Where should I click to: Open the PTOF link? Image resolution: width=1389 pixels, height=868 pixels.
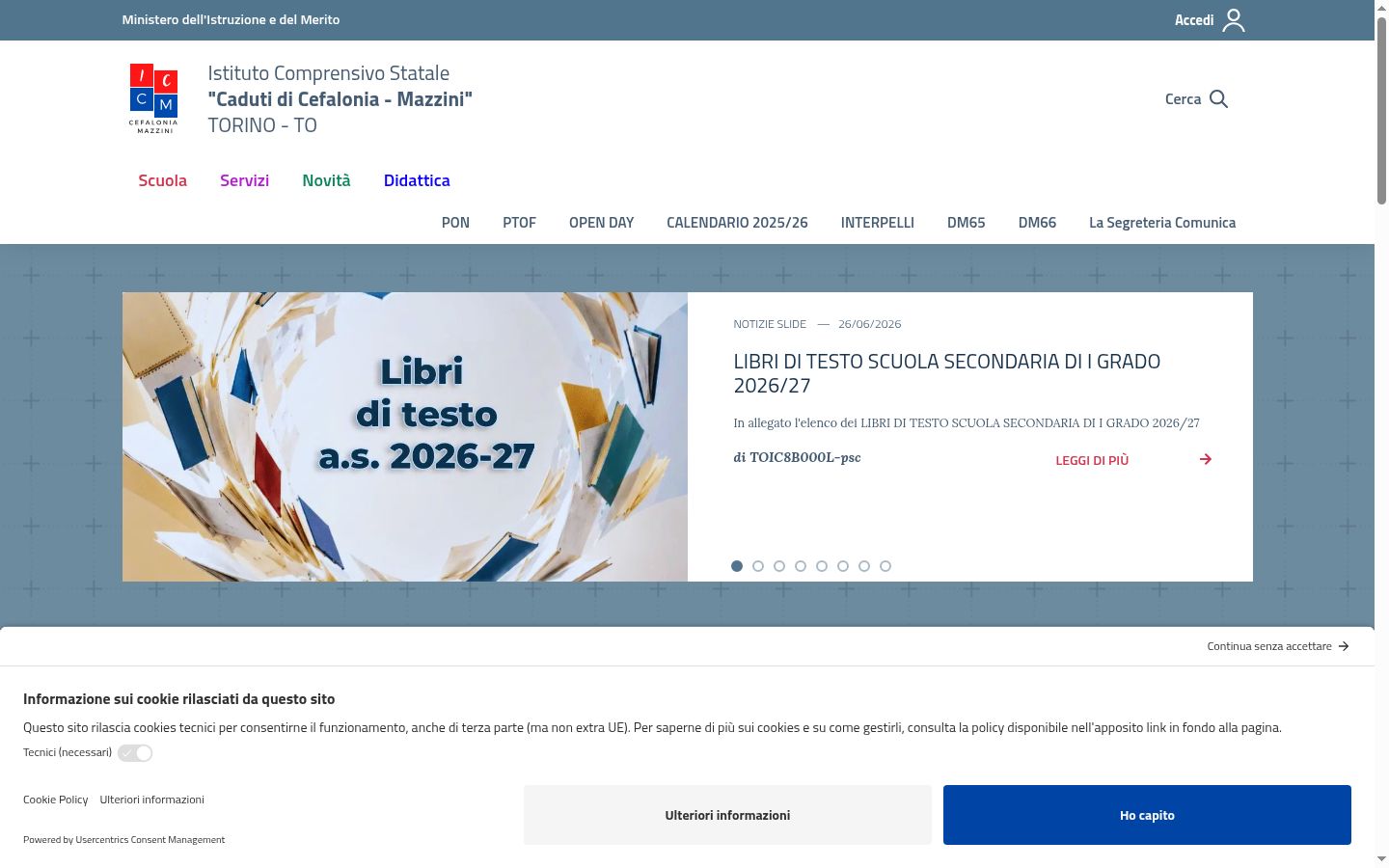click(519, 223)
